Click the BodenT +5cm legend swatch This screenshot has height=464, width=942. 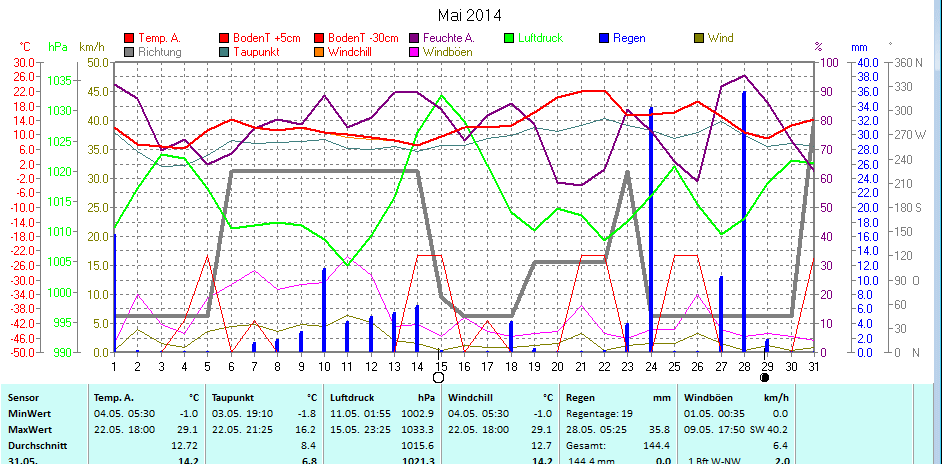225,38
